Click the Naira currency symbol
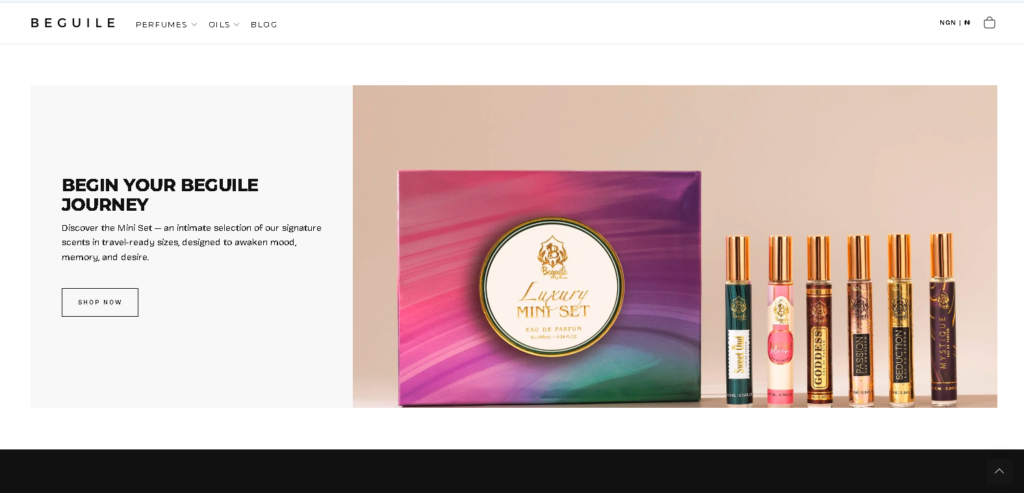 point(967,23)
